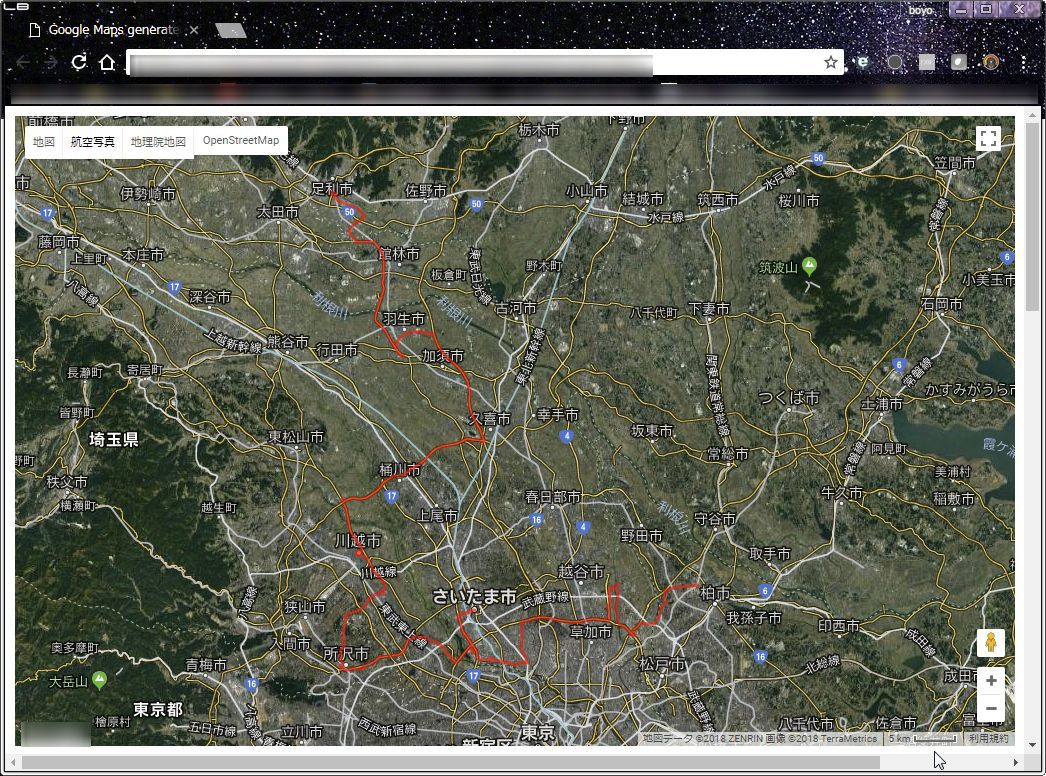The height and width of the screenshot is (776, 1046).
Task: Click the 柏市 label on the map
Action: tap(716, 593)
